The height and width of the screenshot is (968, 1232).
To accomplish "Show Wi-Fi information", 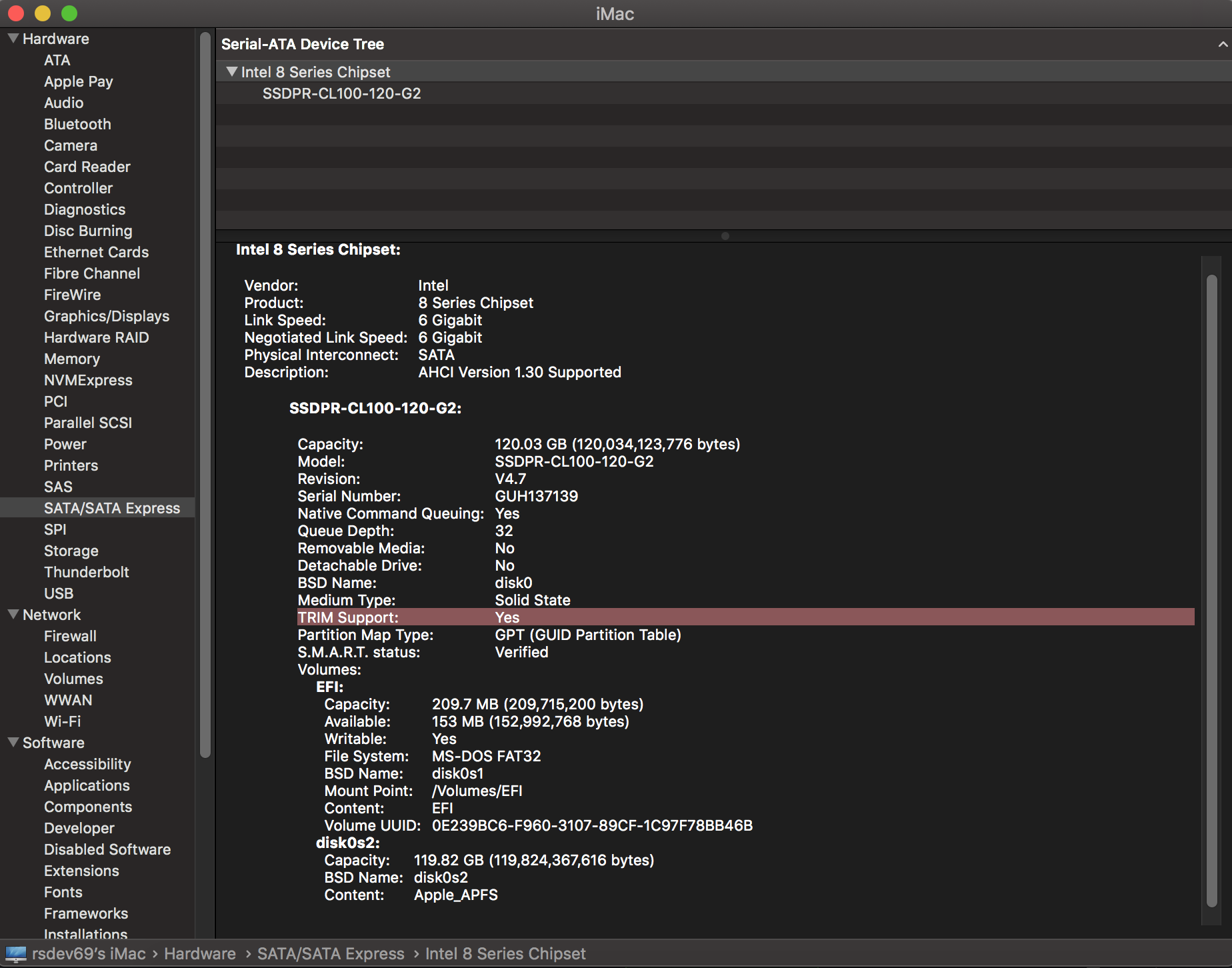I will click(x=62, y=721).
